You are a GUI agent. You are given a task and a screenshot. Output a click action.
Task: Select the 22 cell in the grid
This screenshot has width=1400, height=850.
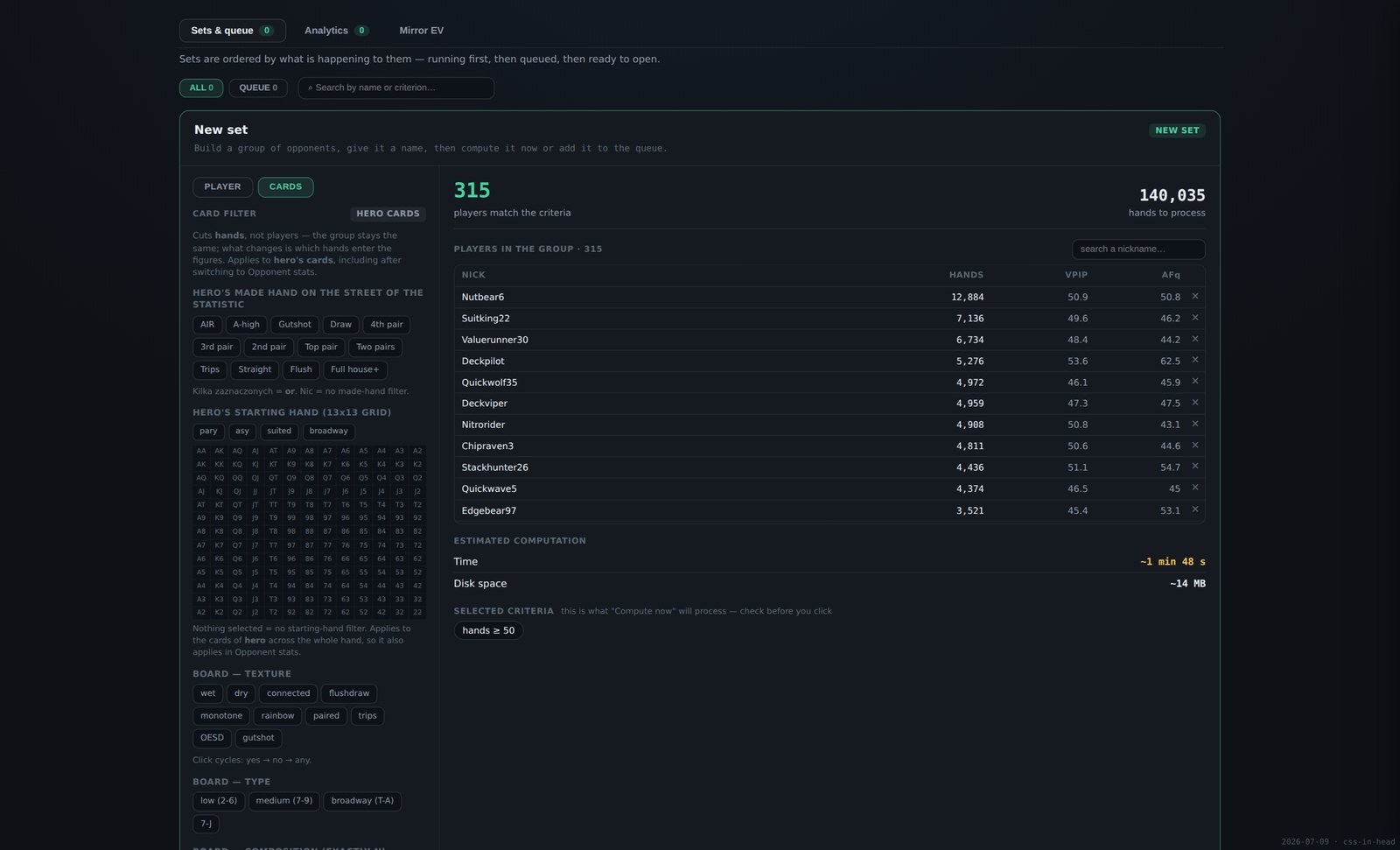click(x=417, y=613)
